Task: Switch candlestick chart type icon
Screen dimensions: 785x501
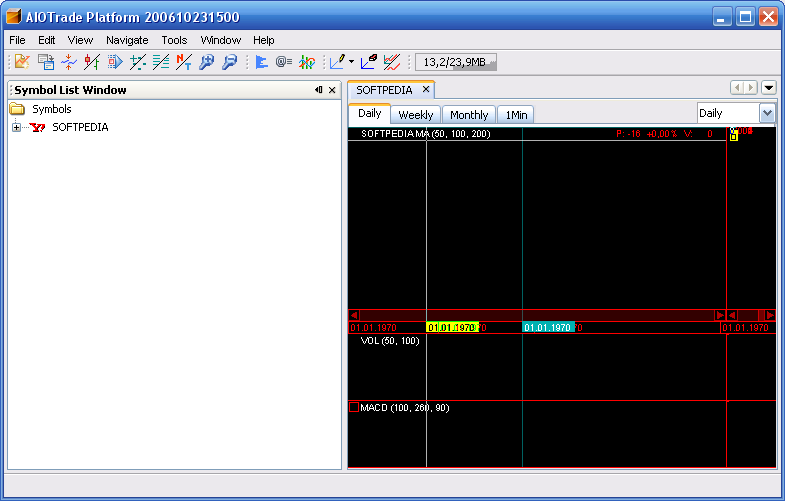Action: coord(92,62)
